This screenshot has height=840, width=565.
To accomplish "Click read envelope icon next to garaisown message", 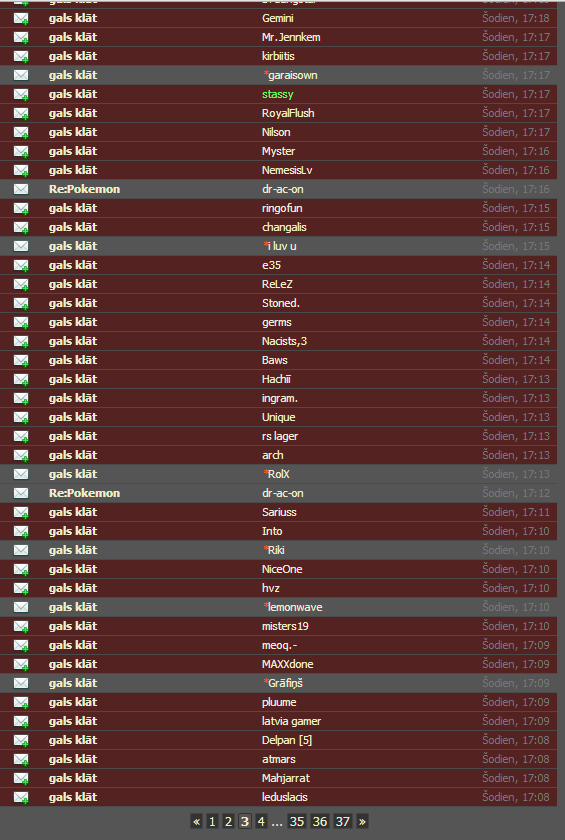I will pos(21,75).
